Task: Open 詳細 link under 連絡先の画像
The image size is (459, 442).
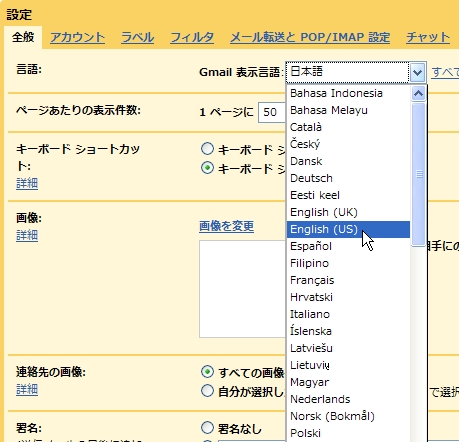Action: (27, 389)
